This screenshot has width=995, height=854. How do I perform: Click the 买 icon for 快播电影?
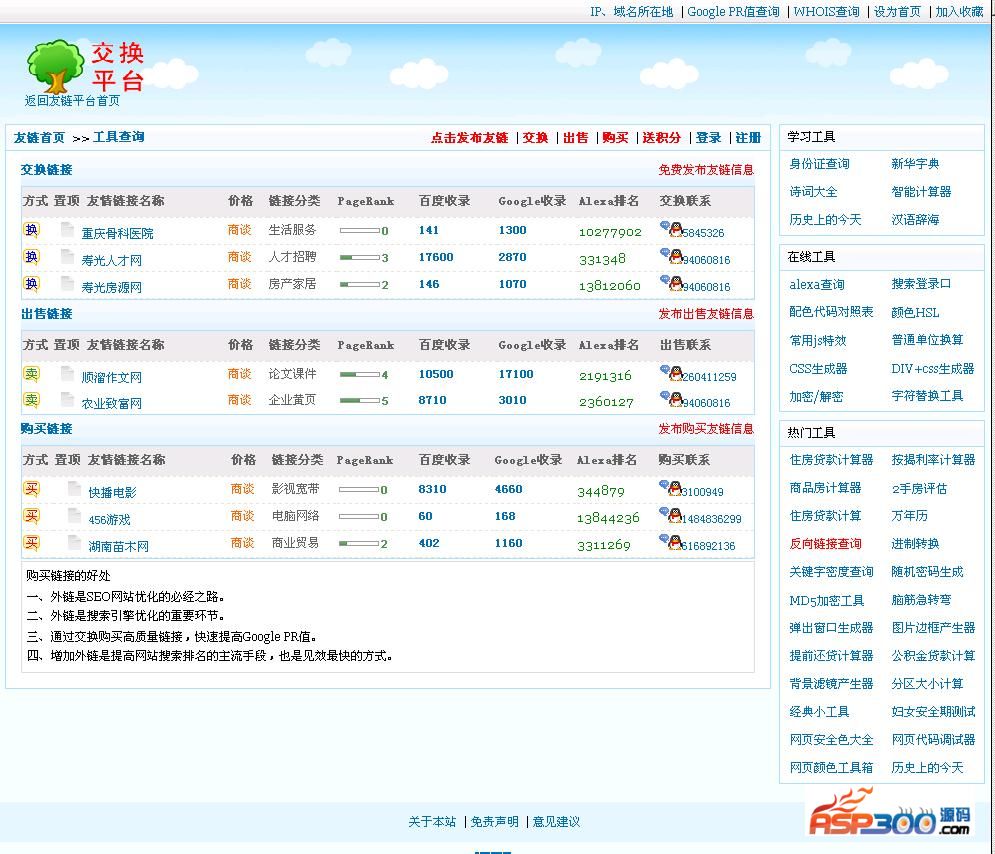click(31, 489)
